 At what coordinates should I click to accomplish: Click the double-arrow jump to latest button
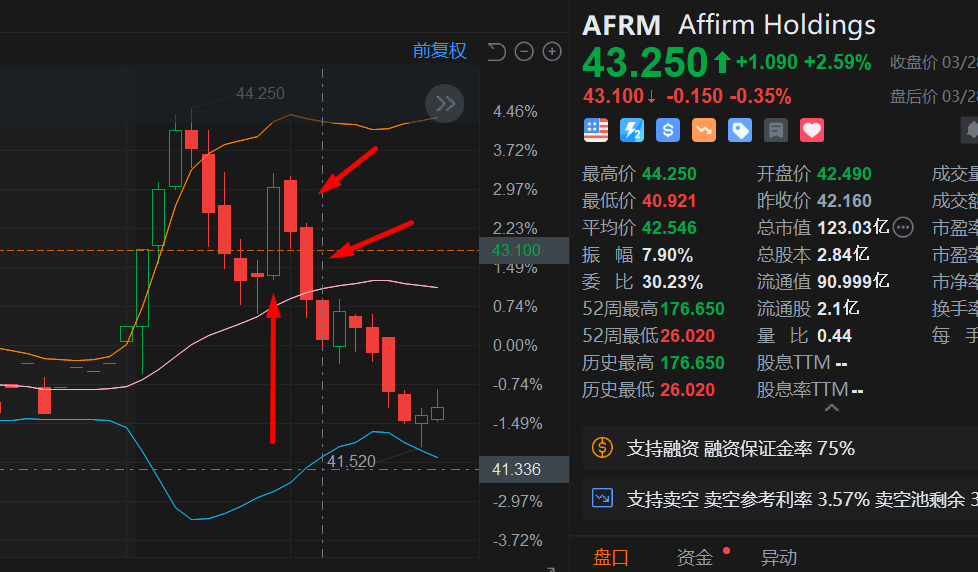(445, 103)
